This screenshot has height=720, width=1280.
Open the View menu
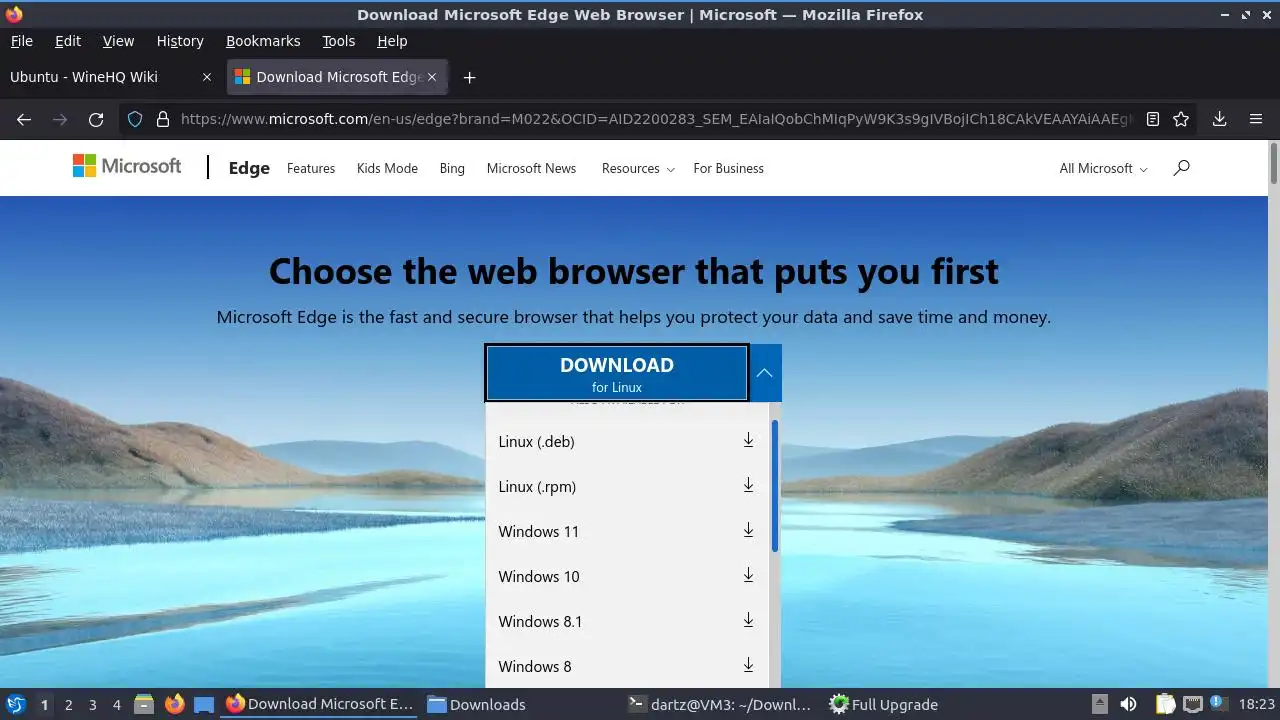pyautogui.click(x=118, y=41)
